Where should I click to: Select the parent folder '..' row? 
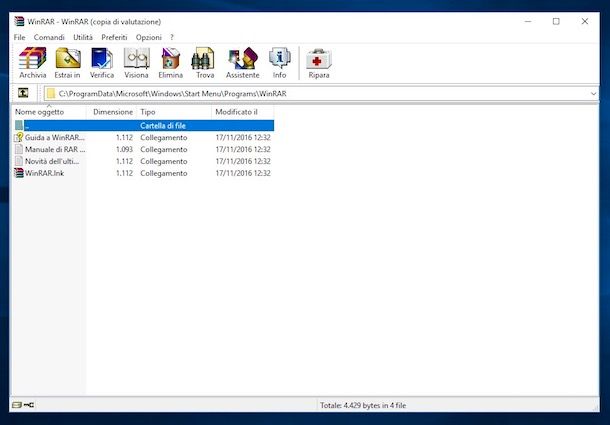(x=144, y=125)
